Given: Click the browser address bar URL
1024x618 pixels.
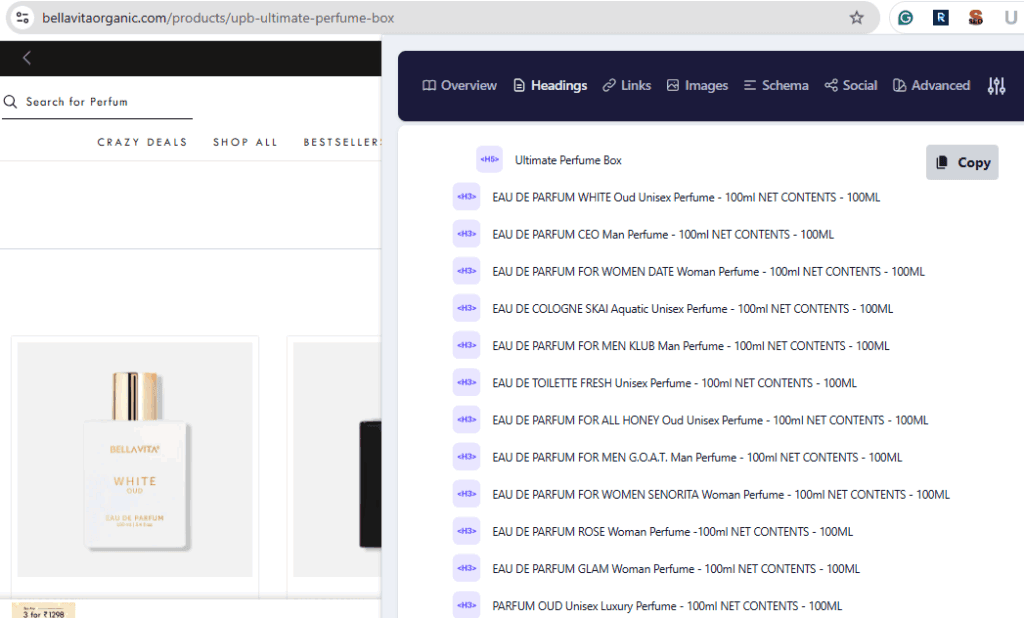Looking at the screenshot, I should (218, 18).
